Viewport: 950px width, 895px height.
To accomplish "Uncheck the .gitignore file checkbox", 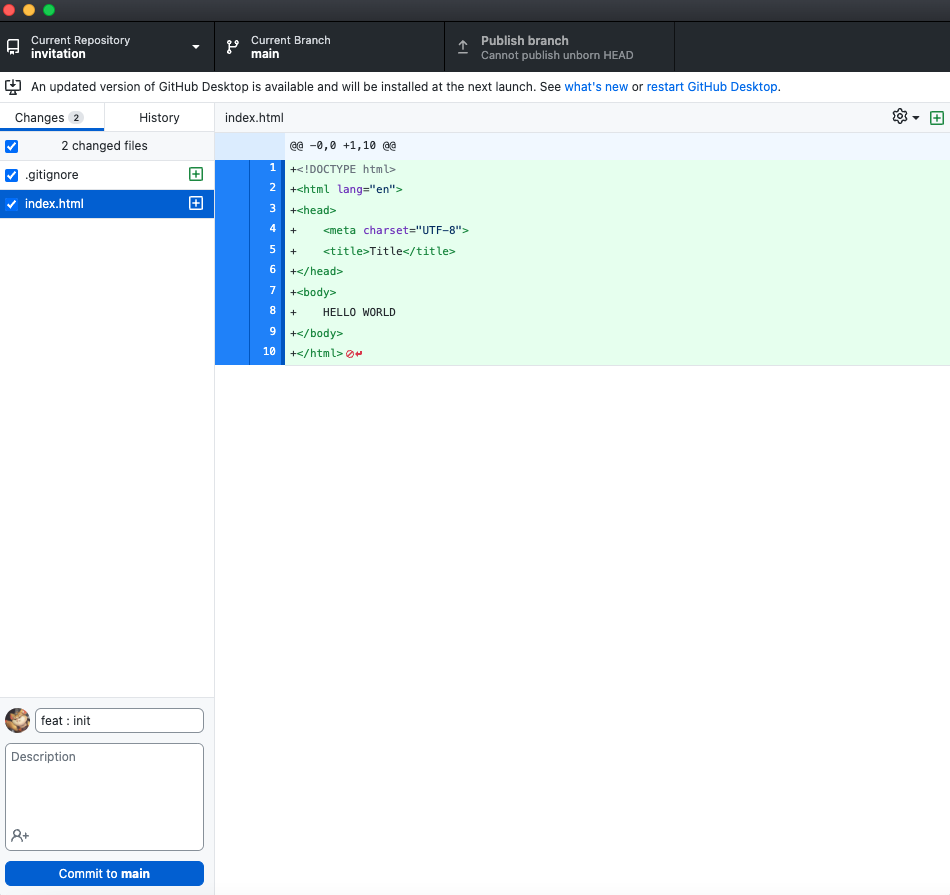I will (x=12, y=175).
